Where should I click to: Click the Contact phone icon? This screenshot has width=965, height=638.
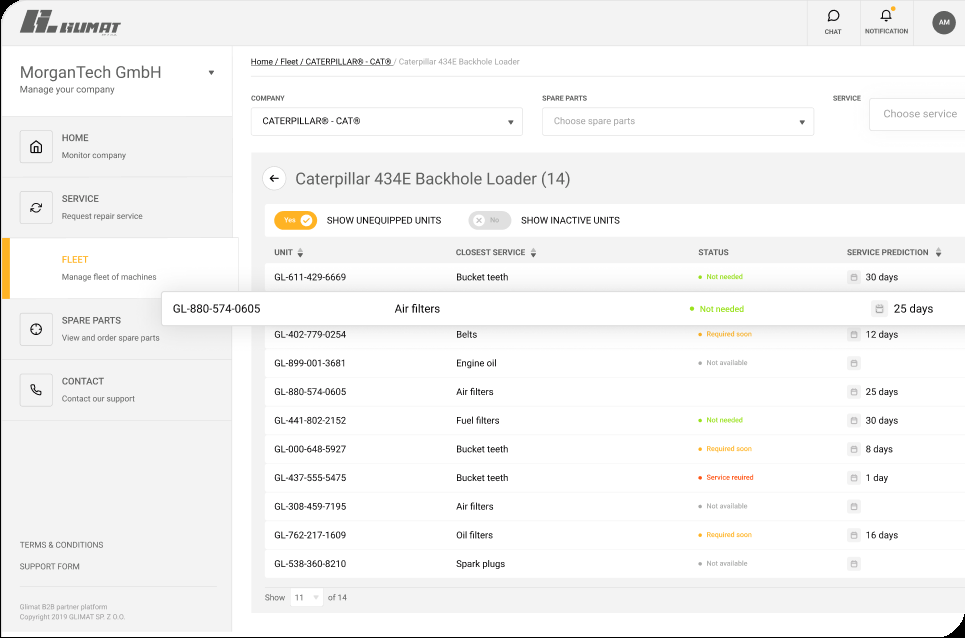(36, 390)
